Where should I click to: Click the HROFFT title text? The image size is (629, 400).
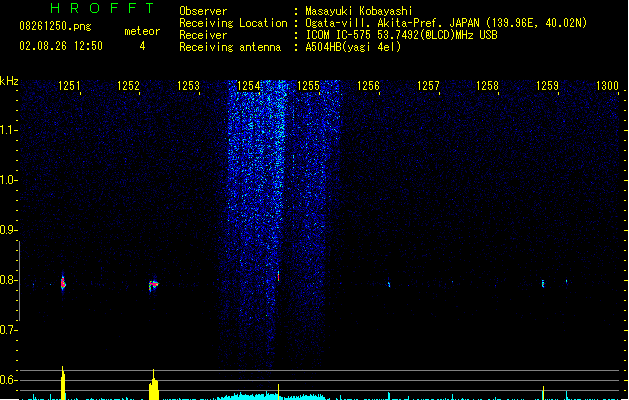[x=102, y=8]
